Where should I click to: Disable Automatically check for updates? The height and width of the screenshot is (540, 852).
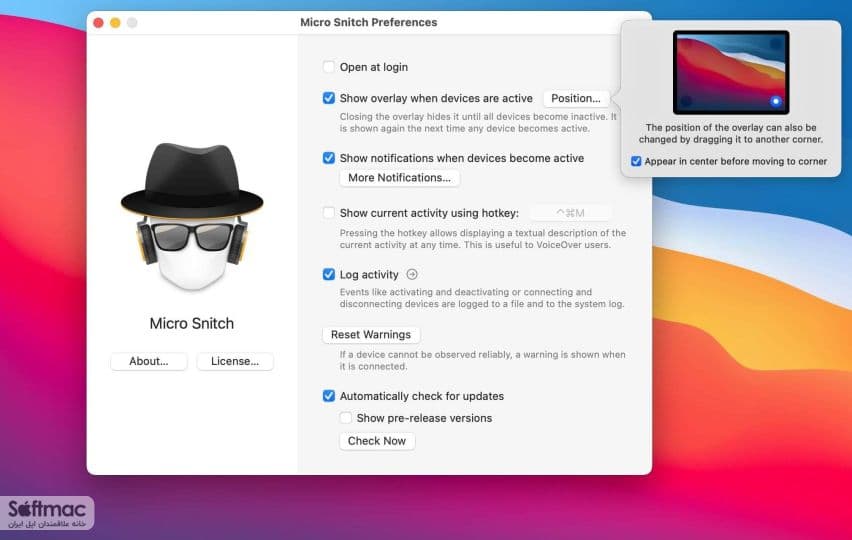click(328, 395)
